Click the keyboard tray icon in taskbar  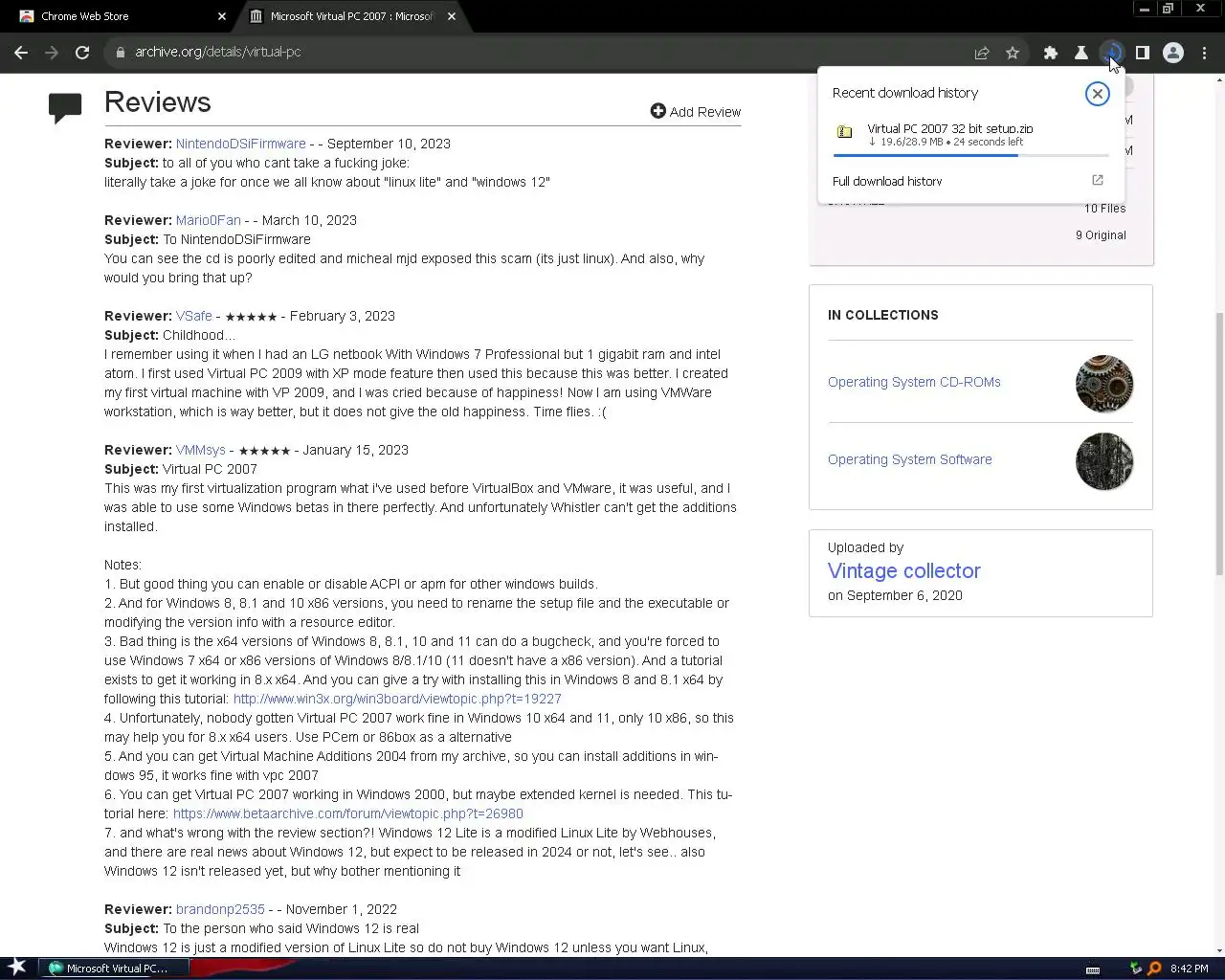[1093, 969]
